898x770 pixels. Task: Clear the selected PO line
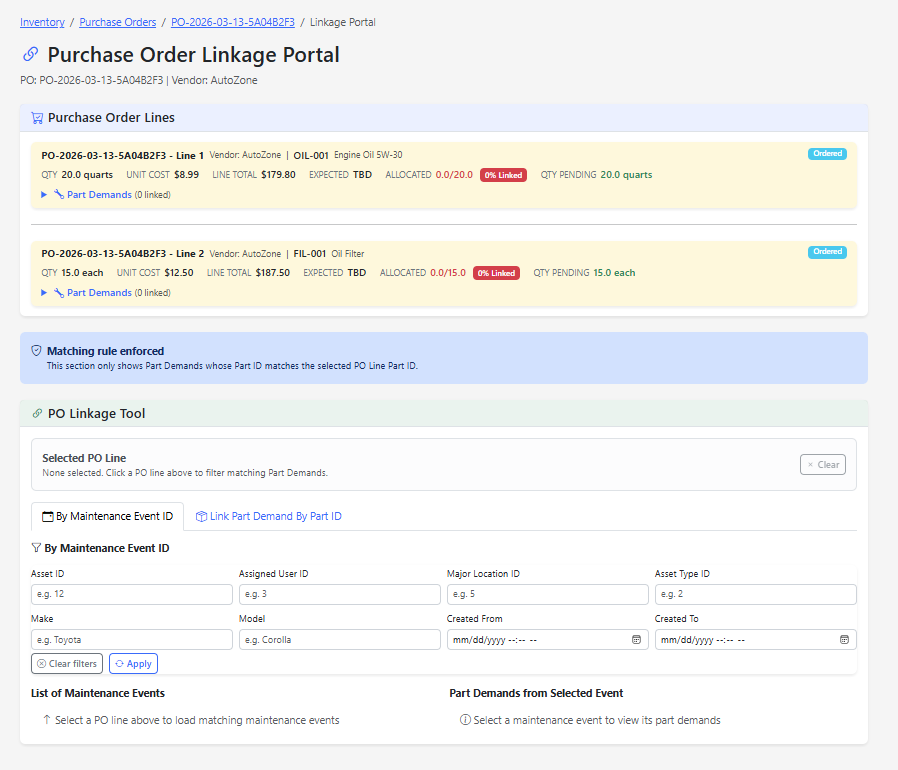tap(822, 465)
